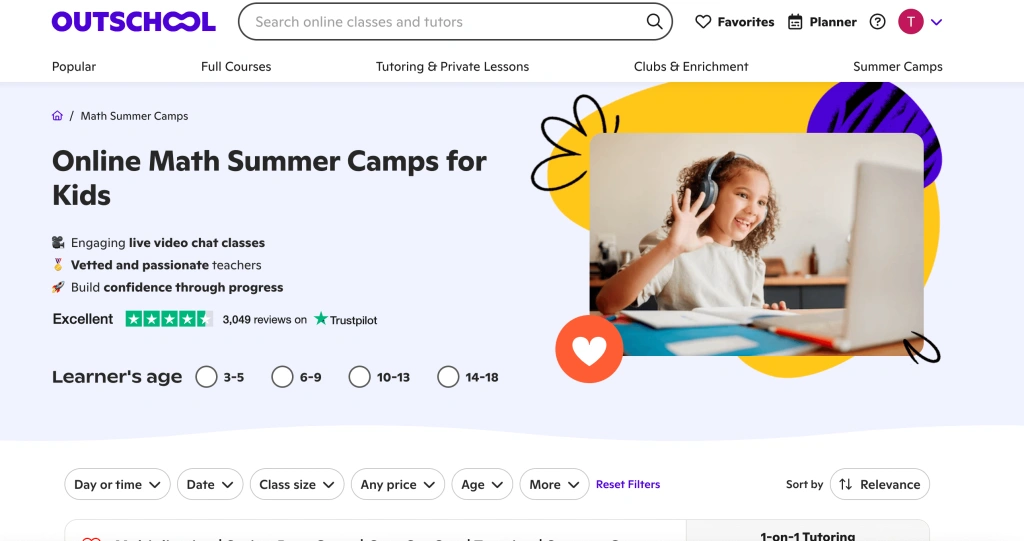Open the Class size dropdown

point(297,485)
